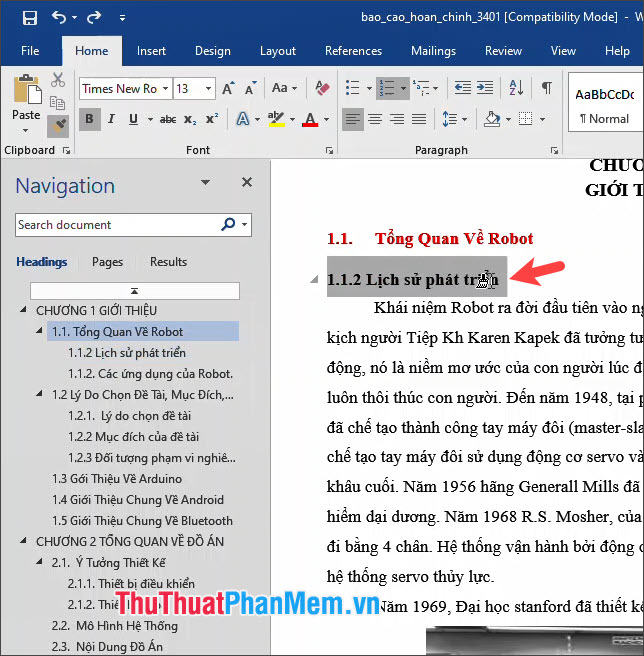This screenshot has width=644, height=656.
Task: Toggle Show/Hide paragraph marks
Action: [x=547, y=88]
